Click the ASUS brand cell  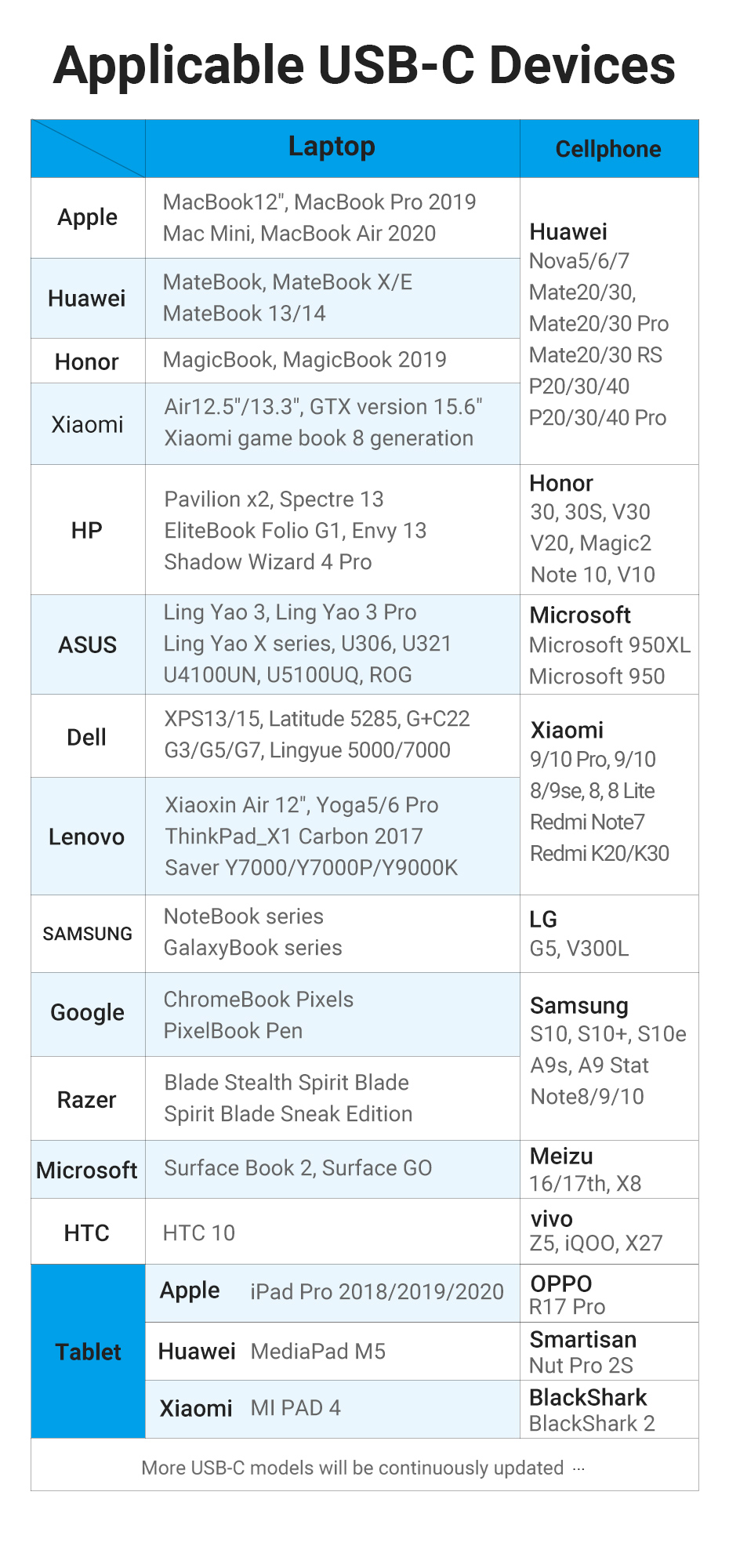[x=87, y=644]
